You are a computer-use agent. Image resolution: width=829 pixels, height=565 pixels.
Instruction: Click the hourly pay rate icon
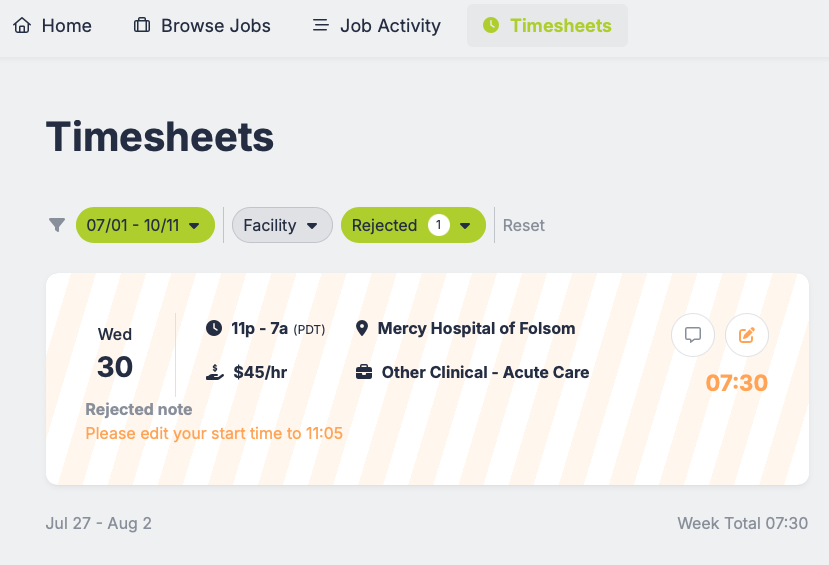coord(214,372)
